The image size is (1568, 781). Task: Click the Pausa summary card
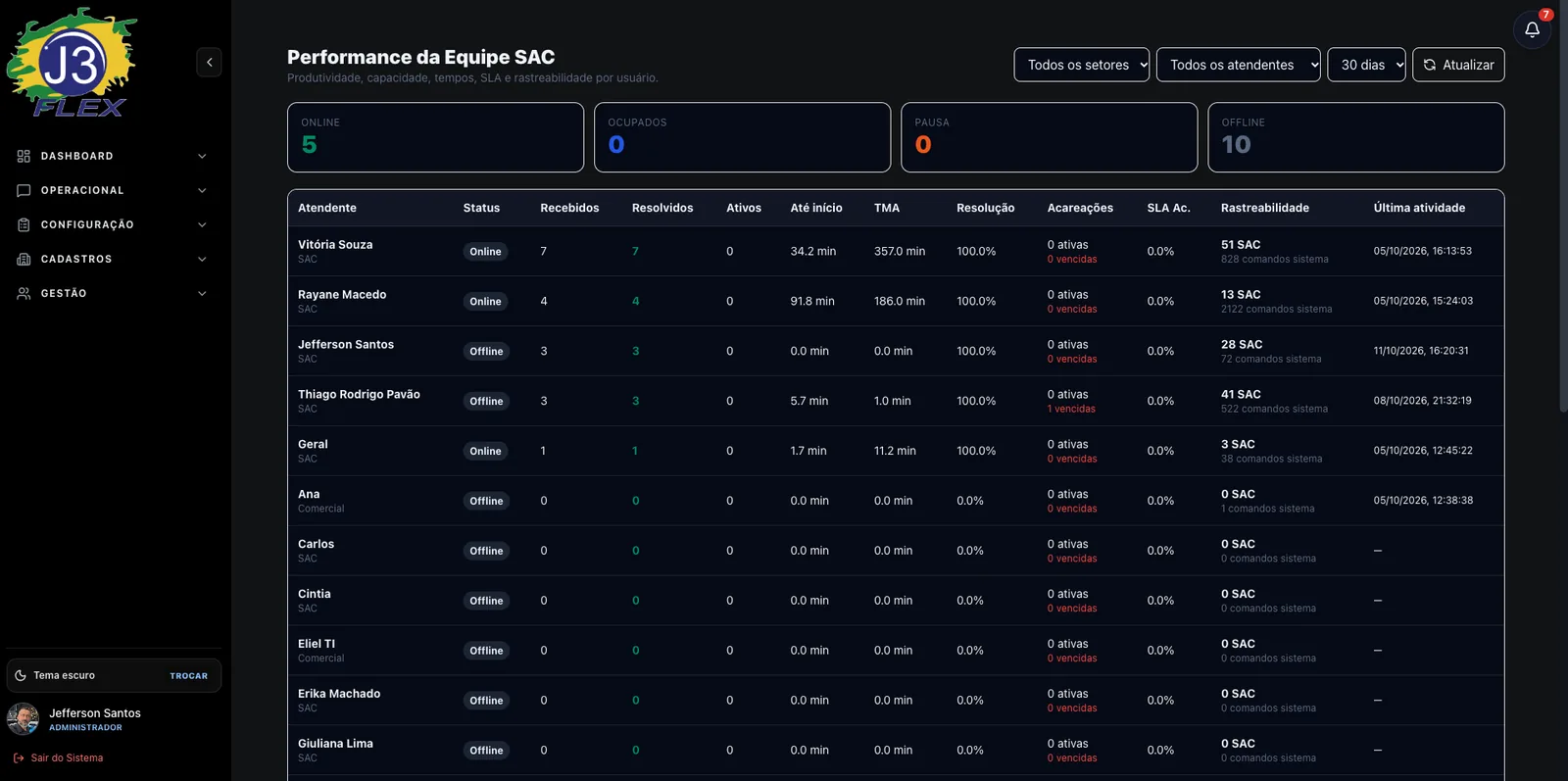click(1049, 137)
